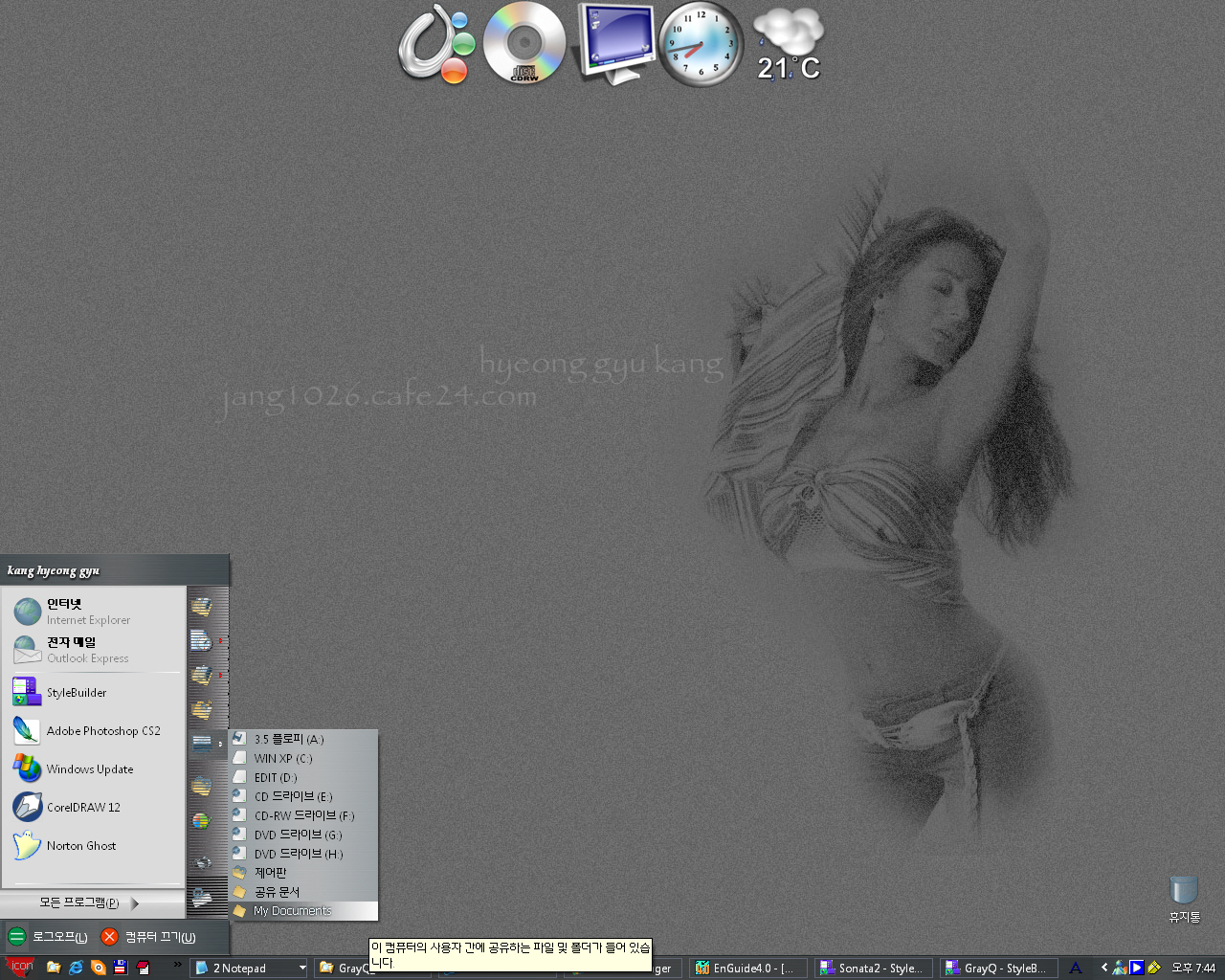Expand hidden quick launch items chevron
This screenshot has height=980, width=1225.
coord(177,964)
